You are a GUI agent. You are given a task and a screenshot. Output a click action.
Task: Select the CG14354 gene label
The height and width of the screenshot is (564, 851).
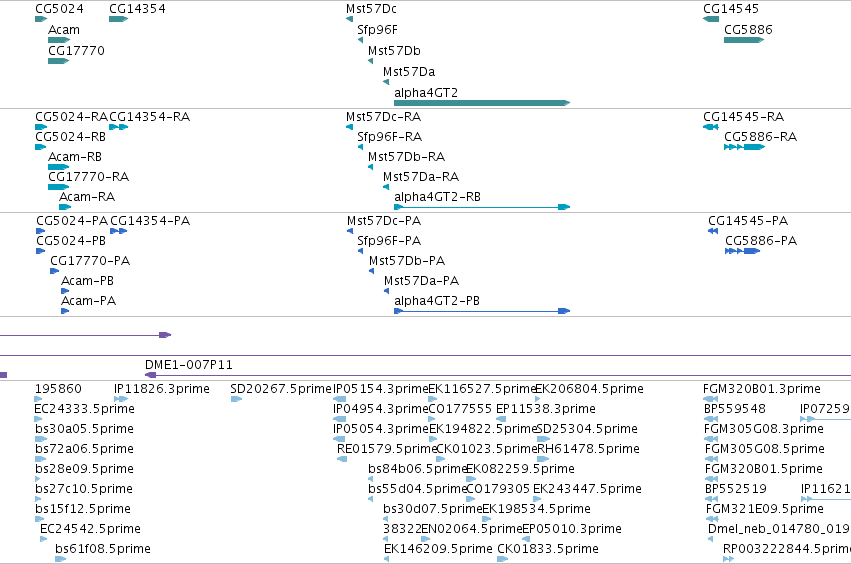click(137, 9)
